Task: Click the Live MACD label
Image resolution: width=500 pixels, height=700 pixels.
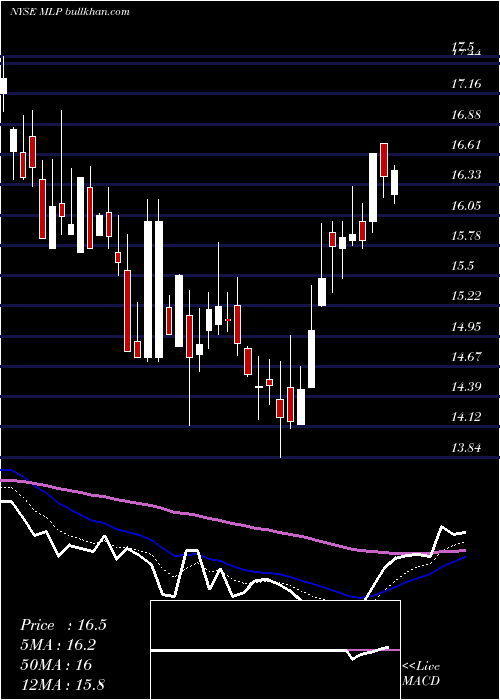Action: click(x=421, y=674)
